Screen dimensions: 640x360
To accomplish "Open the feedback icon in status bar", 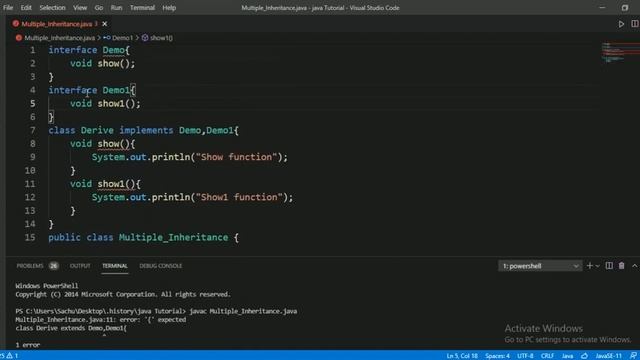I will tap(633, 356).
